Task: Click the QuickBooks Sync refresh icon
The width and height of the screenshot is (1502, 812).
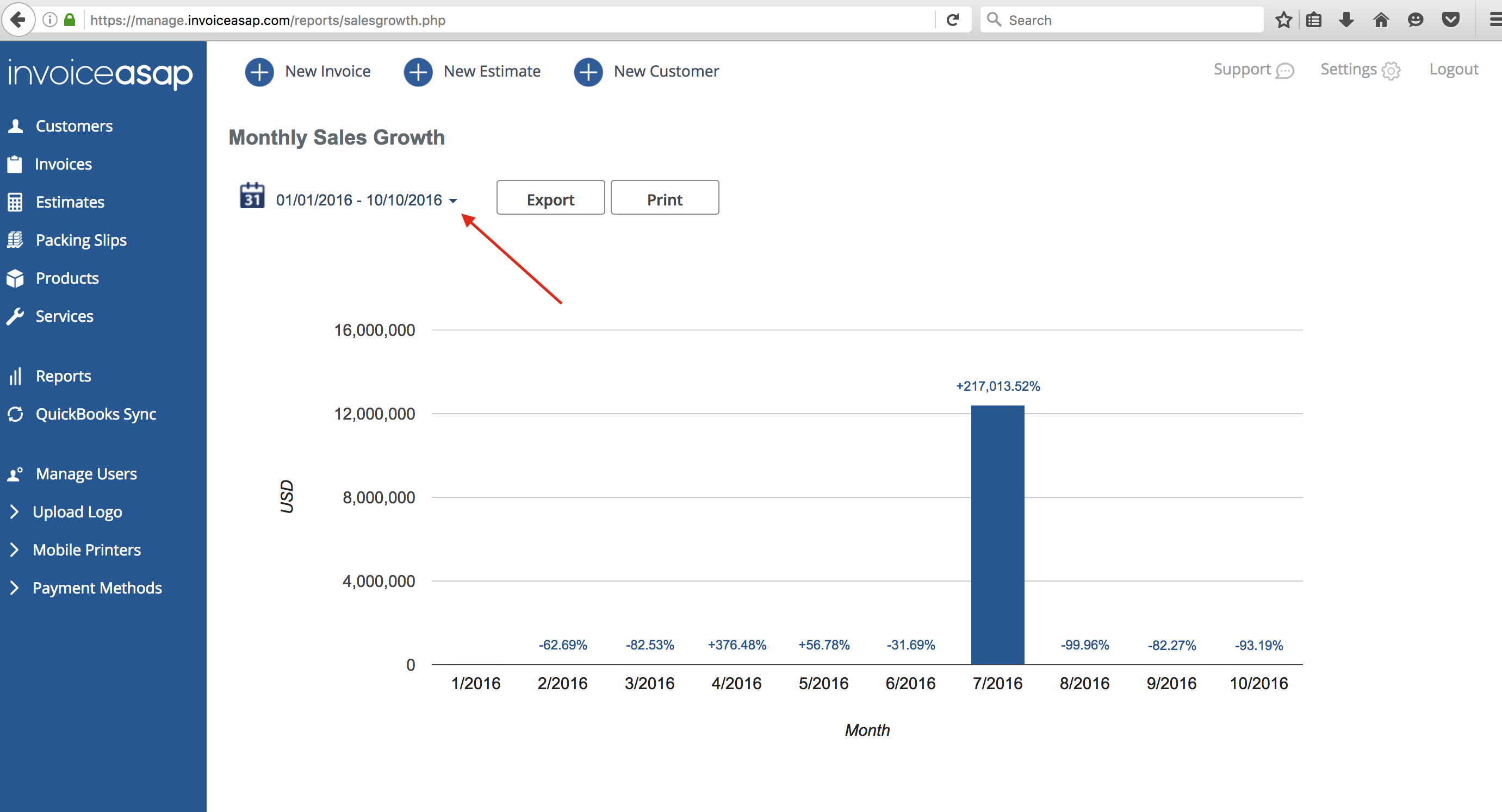Action: [15, 414]
